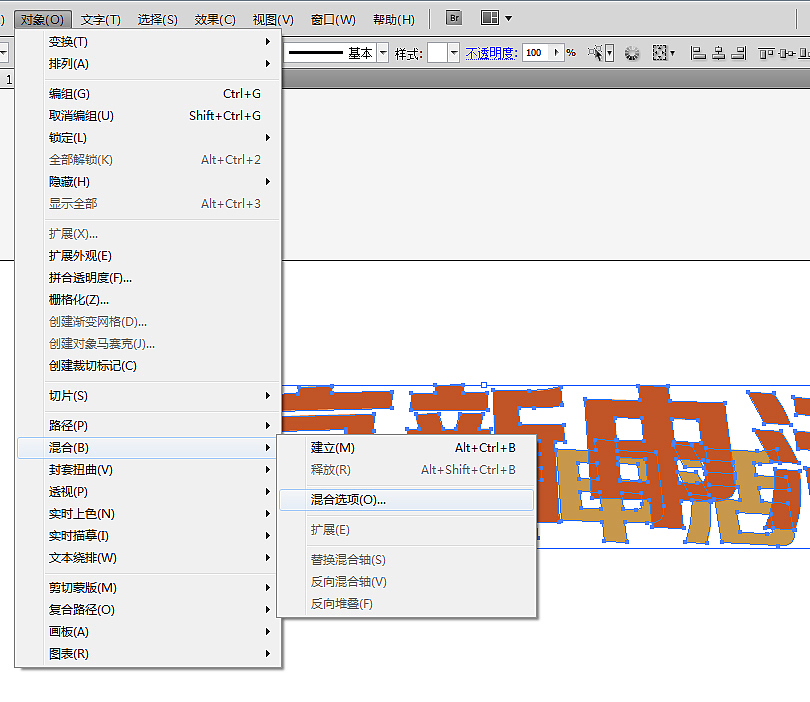Click vertical align top icon
810x702 pixels.
pos(766,53)
